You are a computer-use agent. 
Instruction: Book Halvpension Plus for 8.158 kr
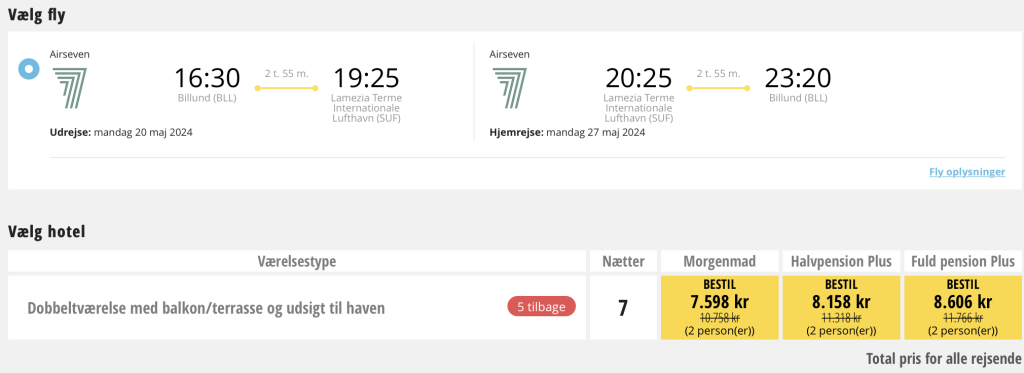point(841,308)
